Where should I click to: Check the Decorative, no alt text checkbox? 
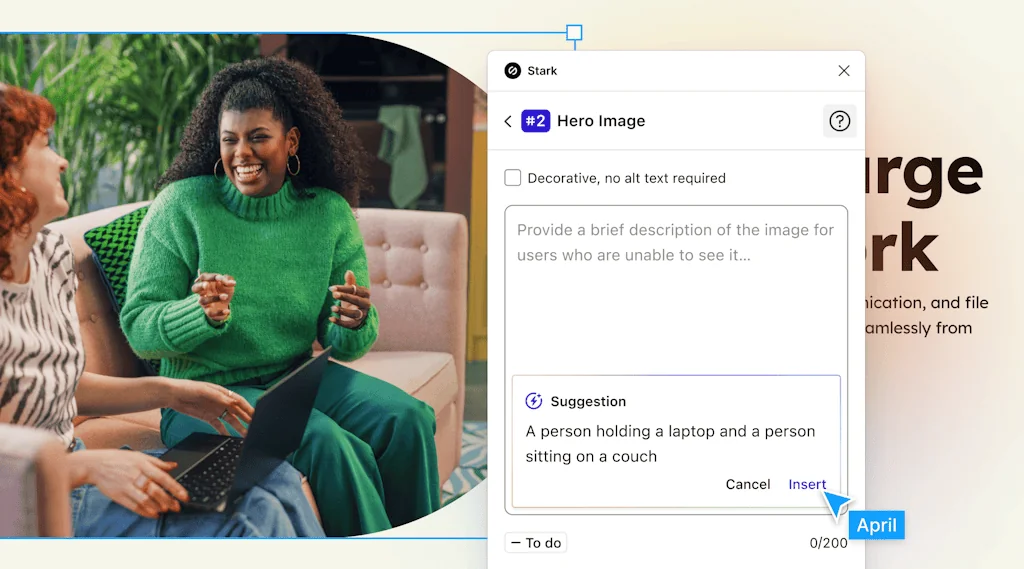coord(513,178)
